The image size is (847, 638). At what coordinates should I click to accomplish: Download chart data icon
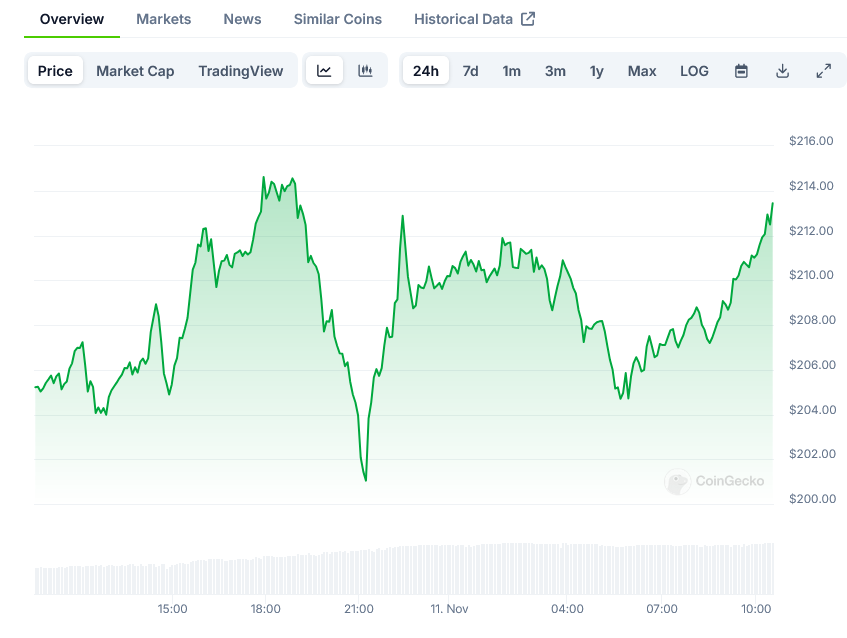[x=782, y=71]
